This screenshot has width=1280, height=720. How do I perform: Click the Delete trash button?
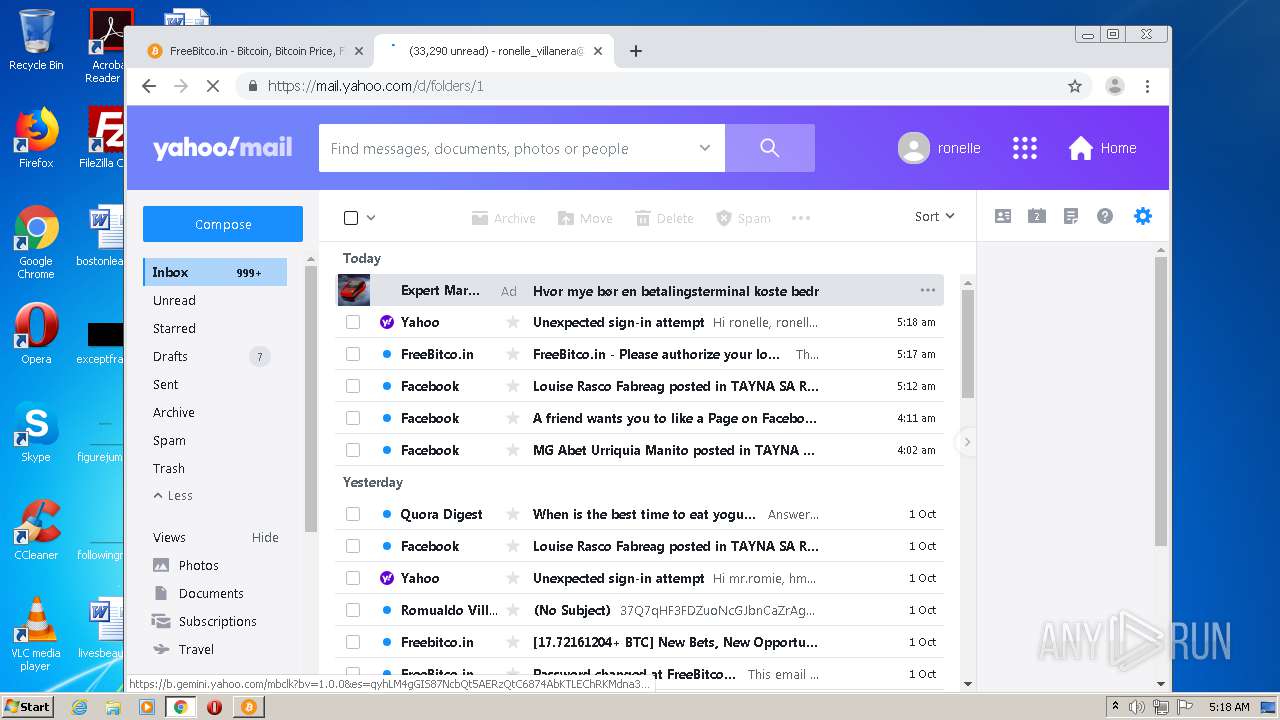point(664,218)
